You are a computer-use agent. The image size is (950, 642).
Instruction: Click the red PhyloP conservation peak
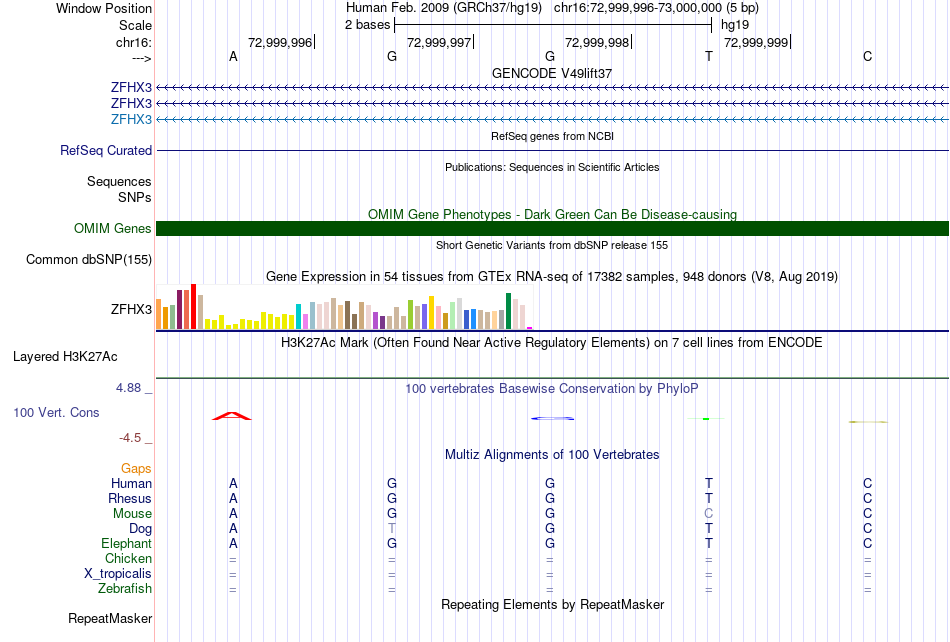point(231,415)
